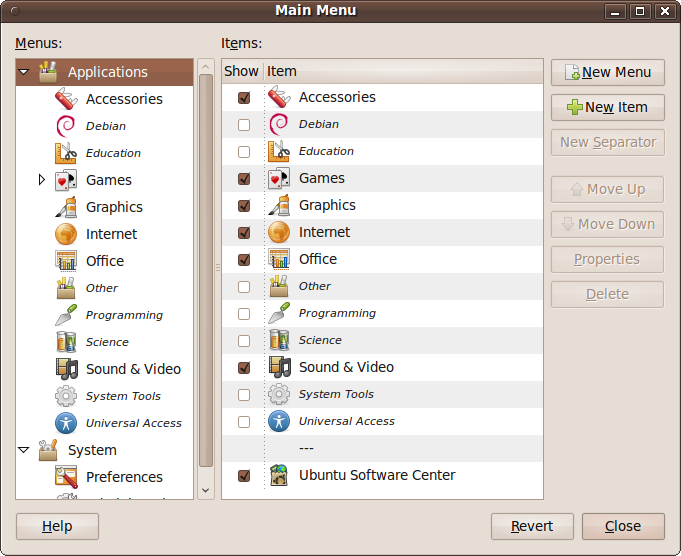Screen dimensions: 681x556
Task: Click the Universal Access icon in Items list
Action: [x=279, y=421]
